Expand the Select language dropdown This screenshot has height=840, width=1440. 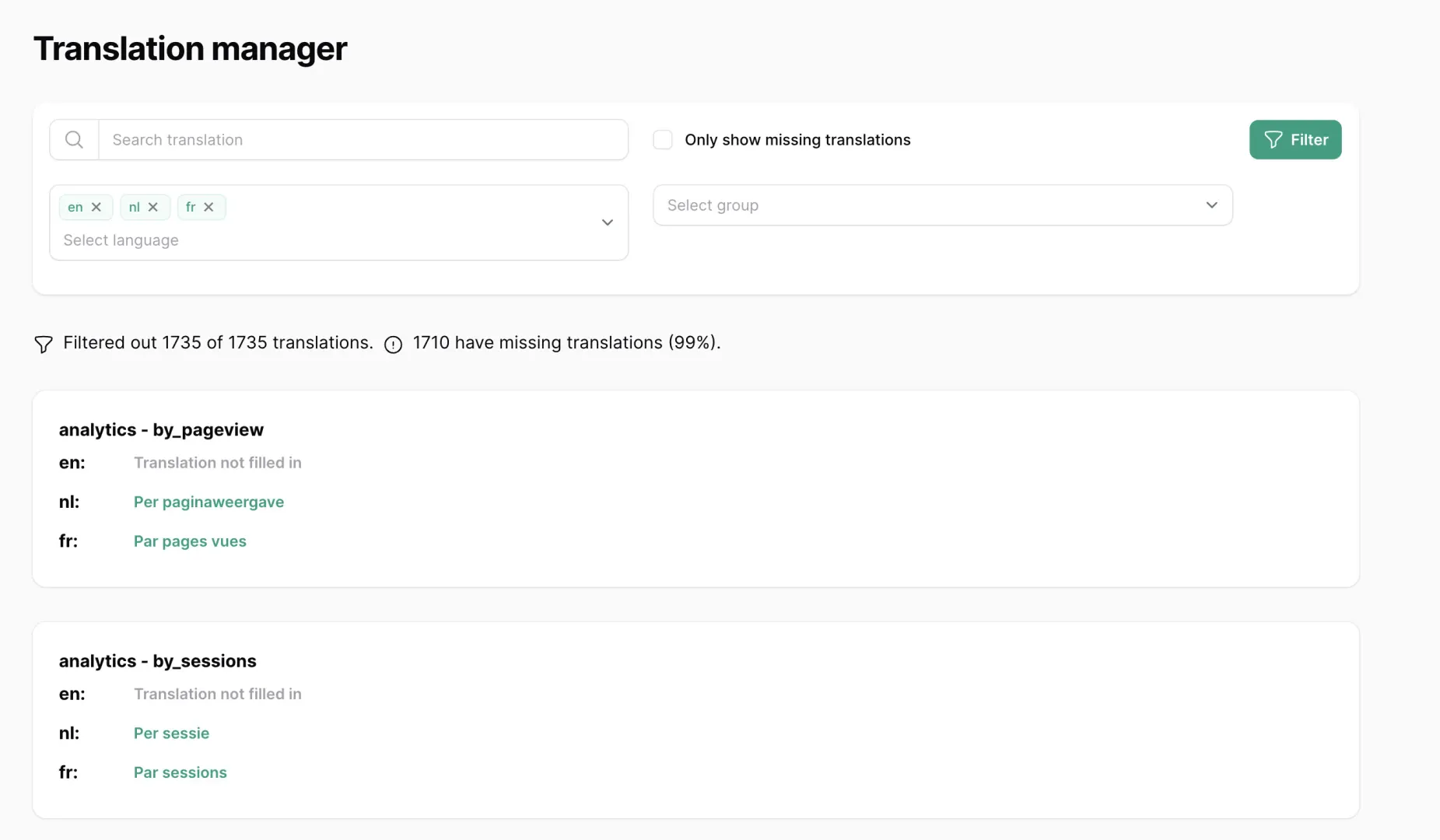pyautogui.click(x=607, y=222)
